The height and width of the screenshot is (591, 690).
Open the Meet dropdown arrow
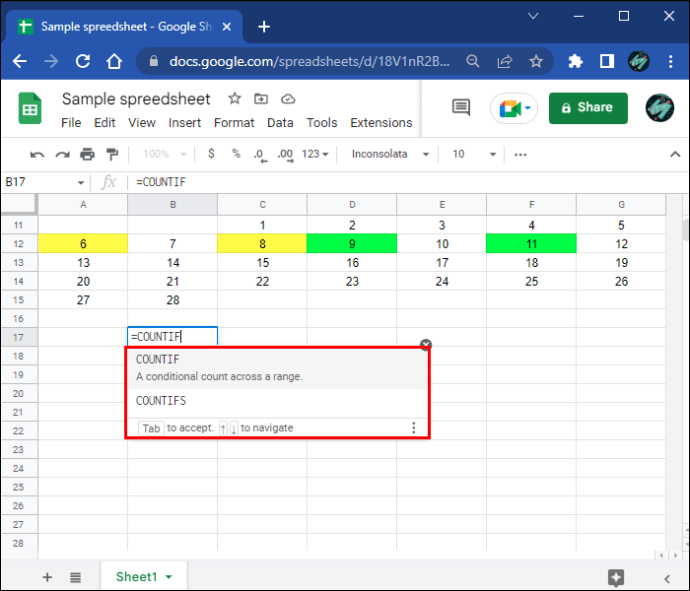pos(528,108)
